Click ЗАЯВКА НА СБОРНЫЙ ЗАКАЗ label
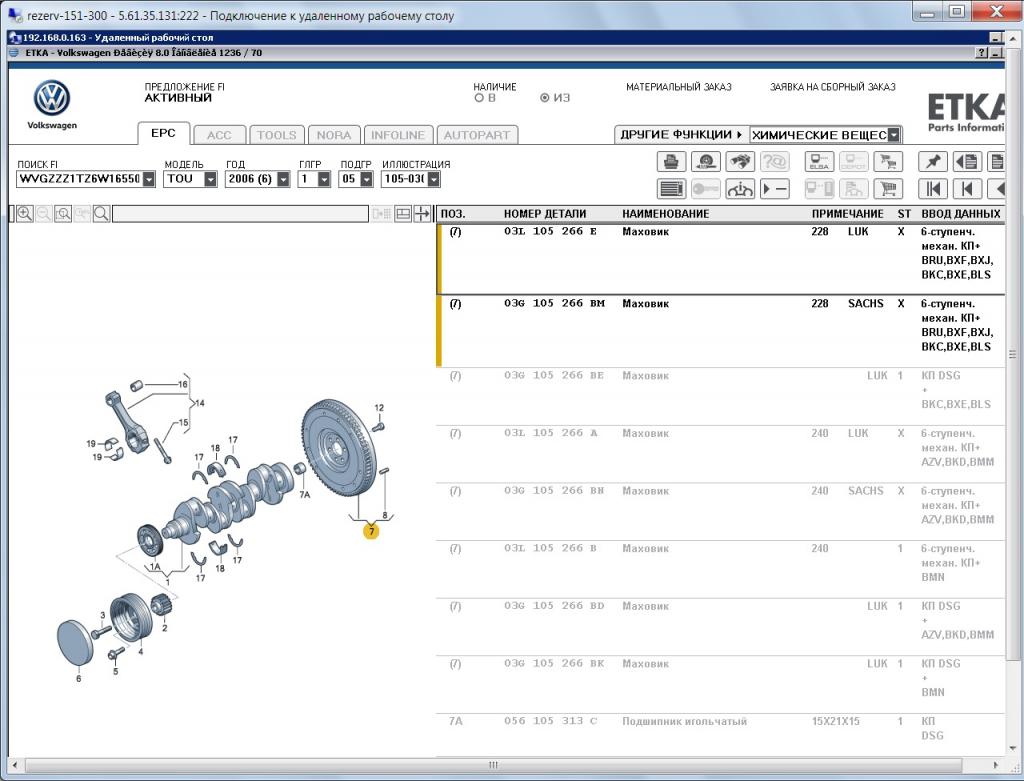This screenshot has height=781, width=1024. [833, 87]
